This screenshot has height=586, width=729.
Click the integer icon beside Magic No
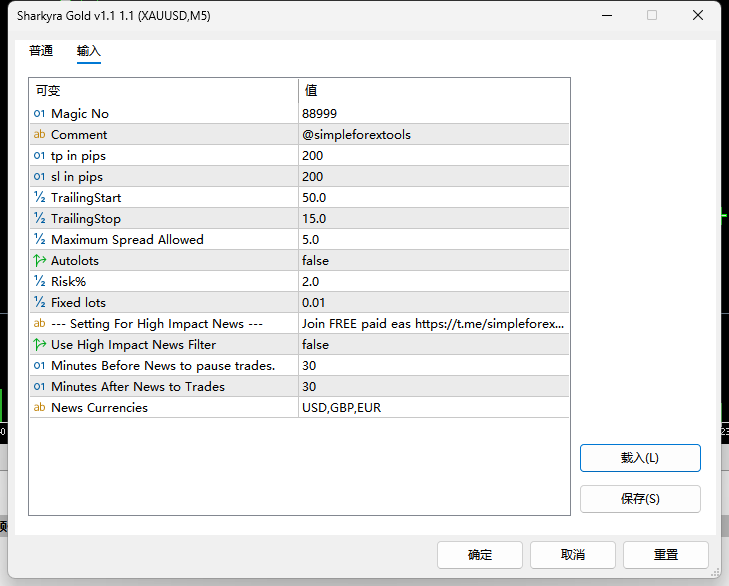pos(40,113)
